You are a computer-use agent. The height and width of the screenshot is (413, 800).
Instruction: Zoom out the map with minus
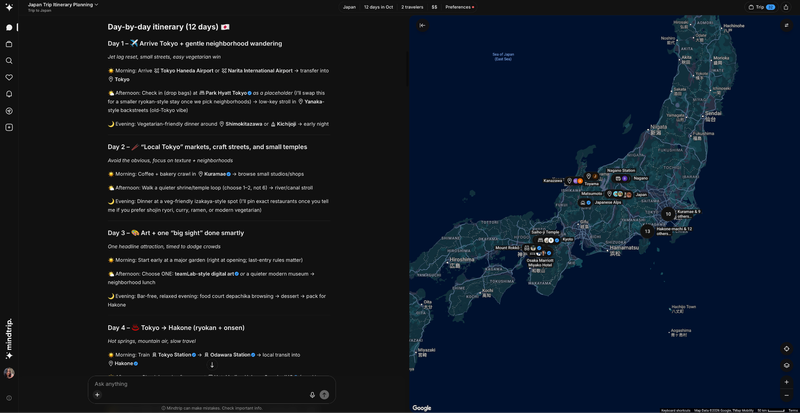786,396
